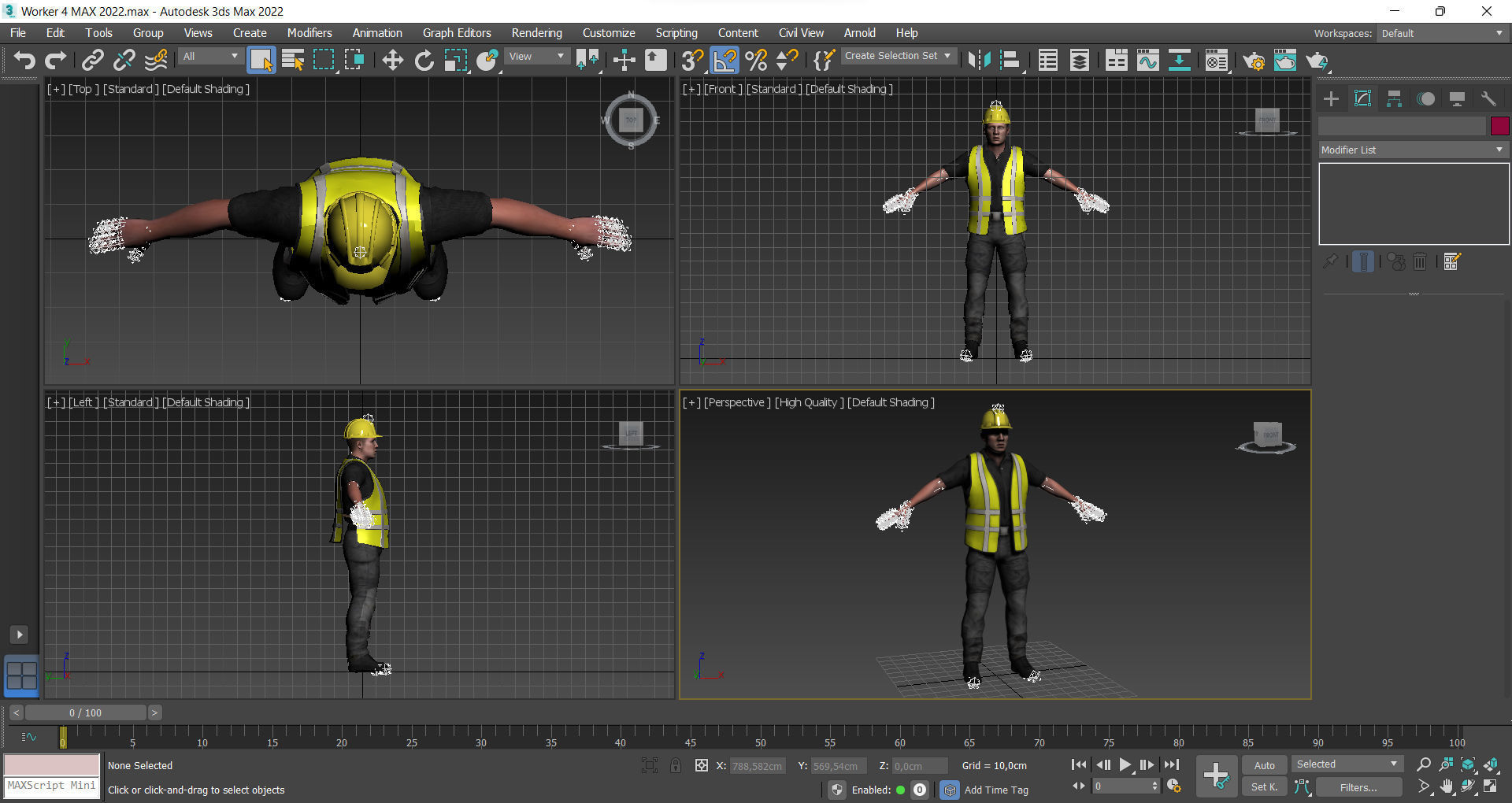This screenshot has width=1512, height=803.
Task: Activate the Select Object tool
Action: 261,60
